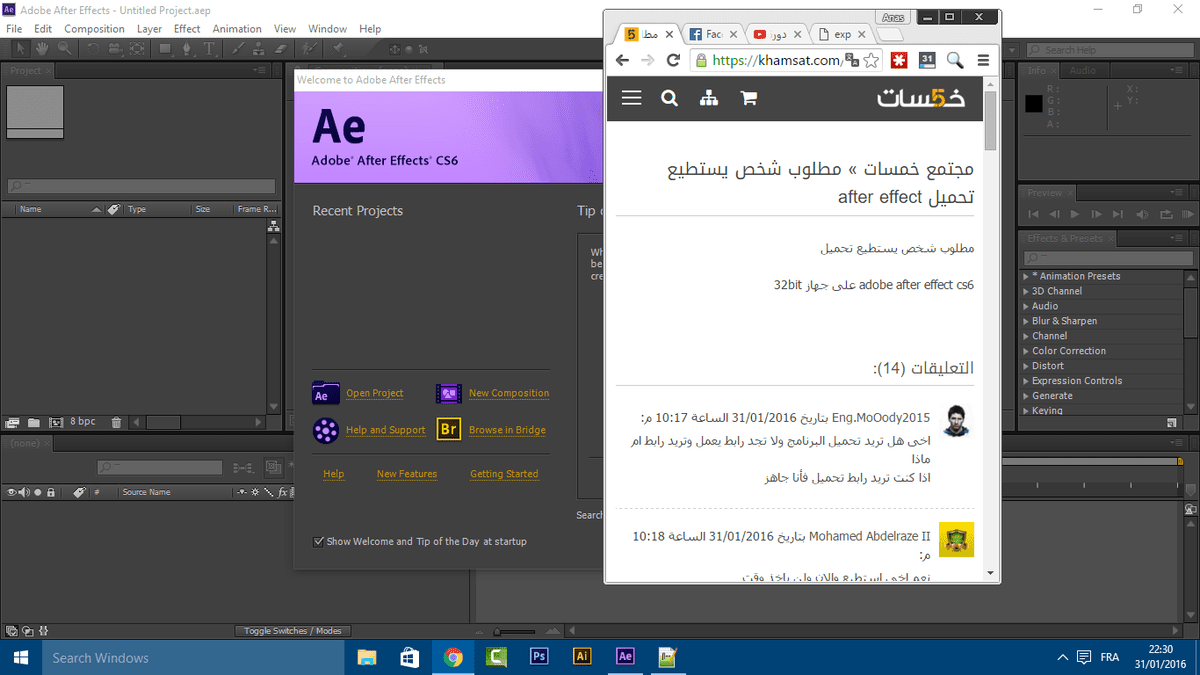Reload the Khamsat page
The height and width of the screenshot is (675, 1200).
click(673, 61)
